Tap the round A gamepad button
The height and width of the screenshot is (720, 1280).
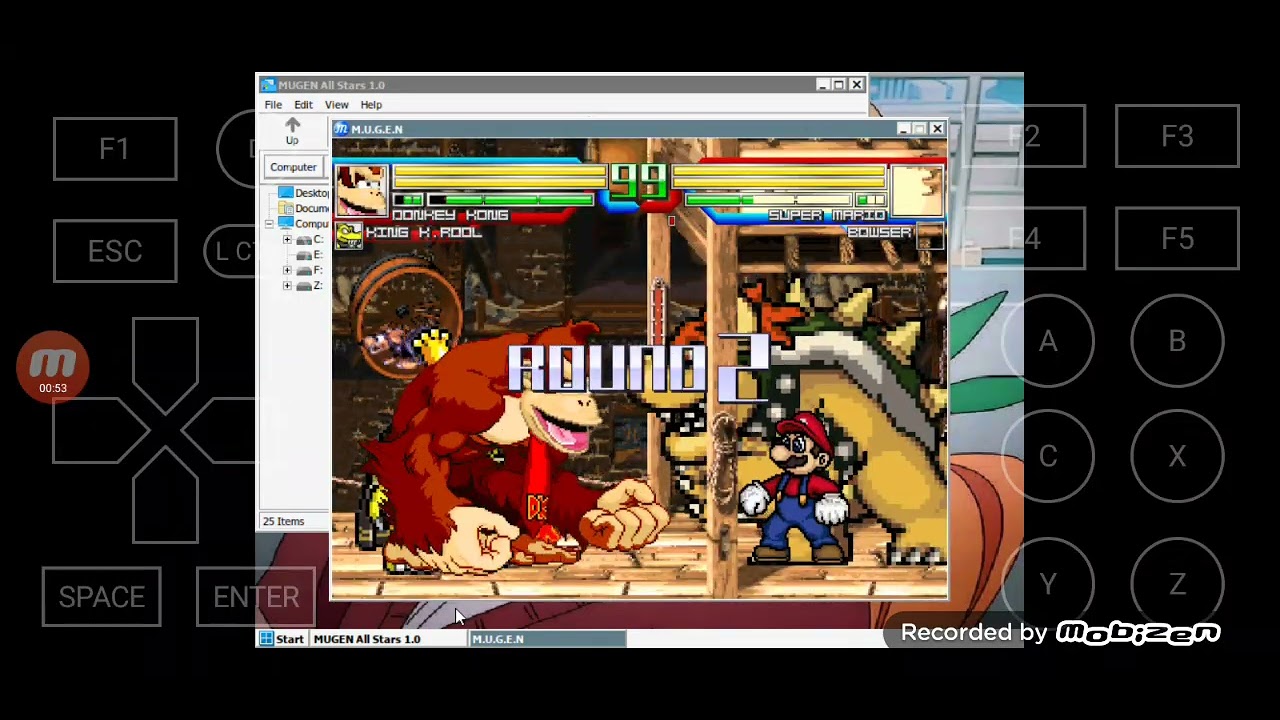tap(1047, 342)
